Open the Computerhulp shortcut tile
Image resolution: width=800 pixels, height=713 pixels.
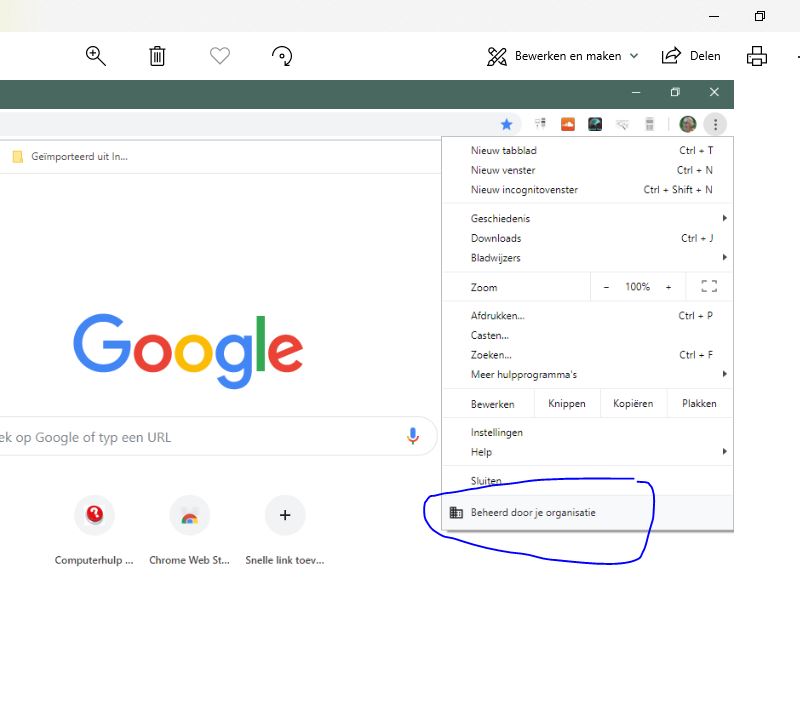point(94,530)
